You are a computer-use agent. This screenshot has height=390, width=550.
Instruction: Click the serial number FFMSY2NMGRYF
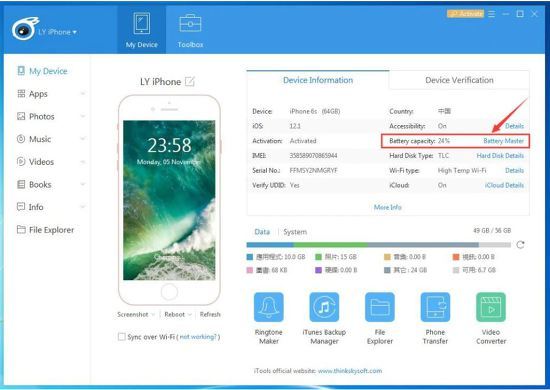pyautogui.click(x=313, y=170)
